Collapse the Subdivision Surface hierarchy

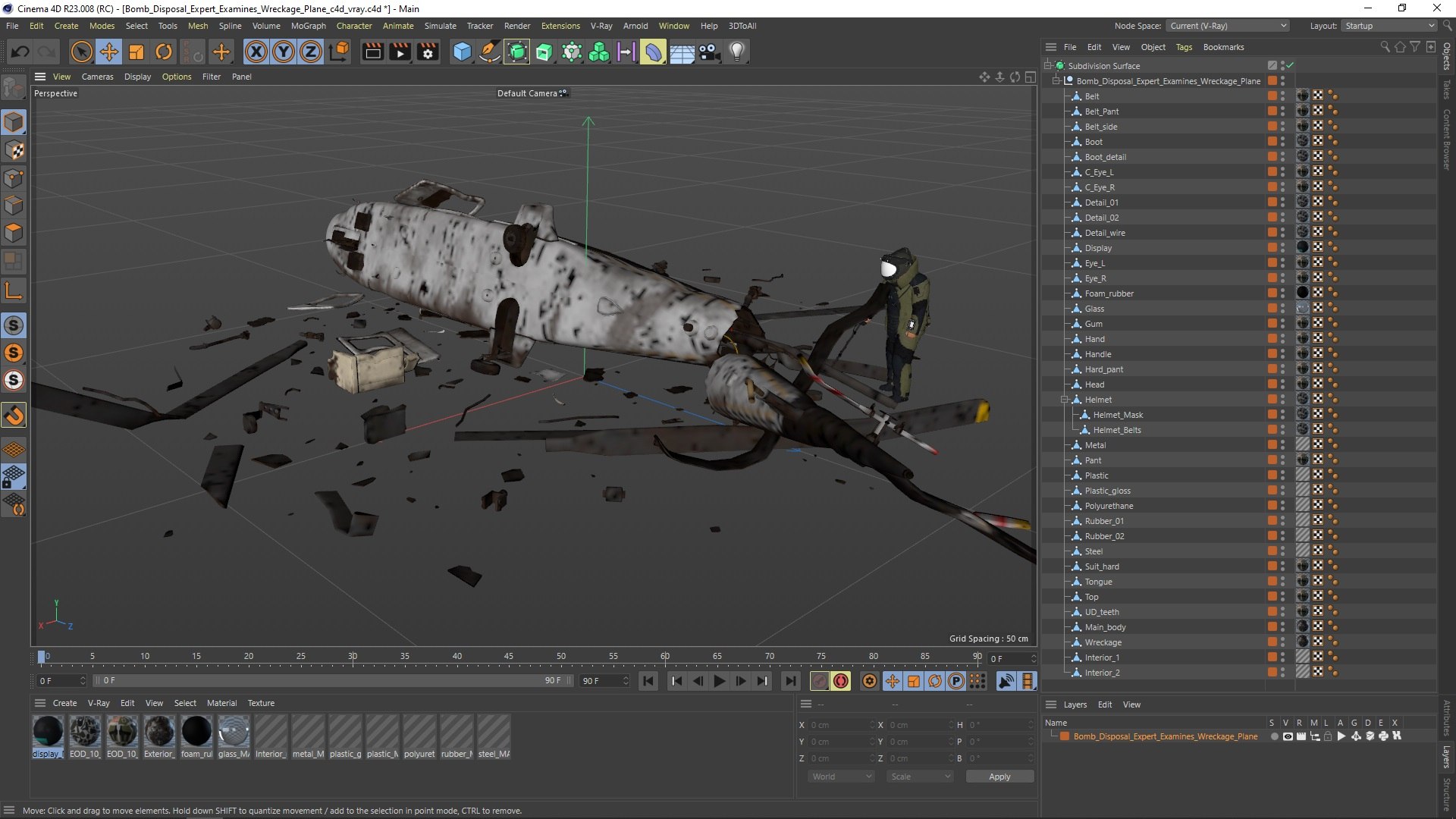1047,66
